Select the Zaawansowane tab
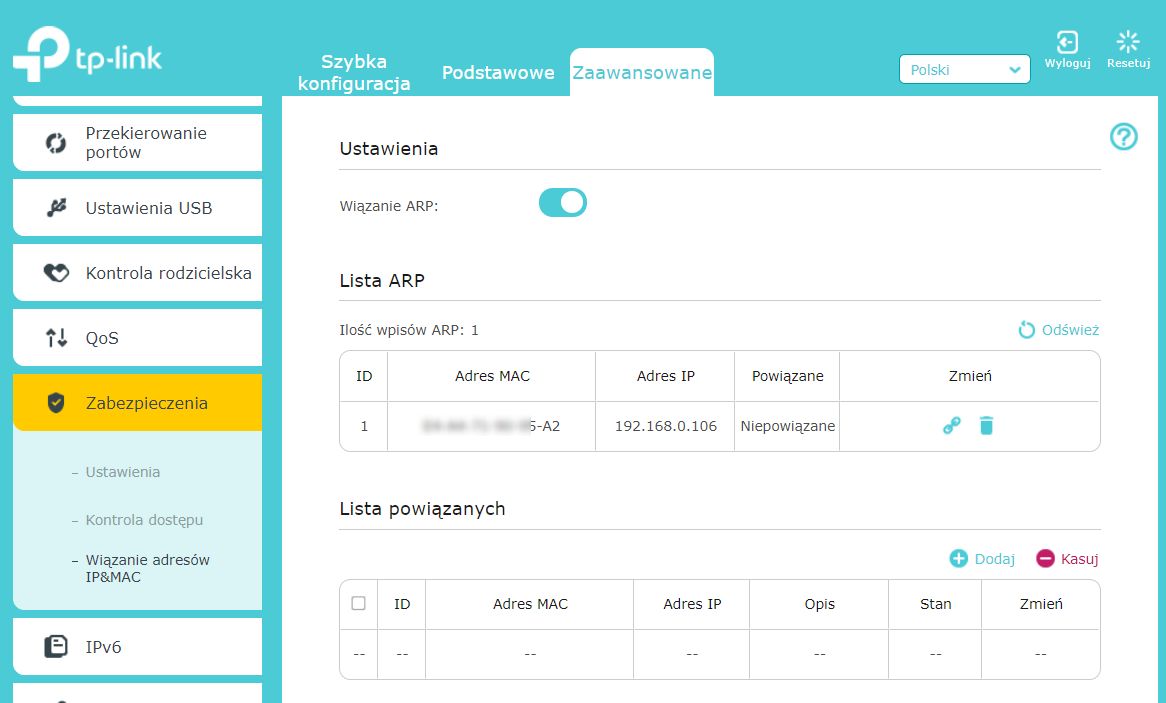This screenshot has width=1166, height=703. [642, 73]
